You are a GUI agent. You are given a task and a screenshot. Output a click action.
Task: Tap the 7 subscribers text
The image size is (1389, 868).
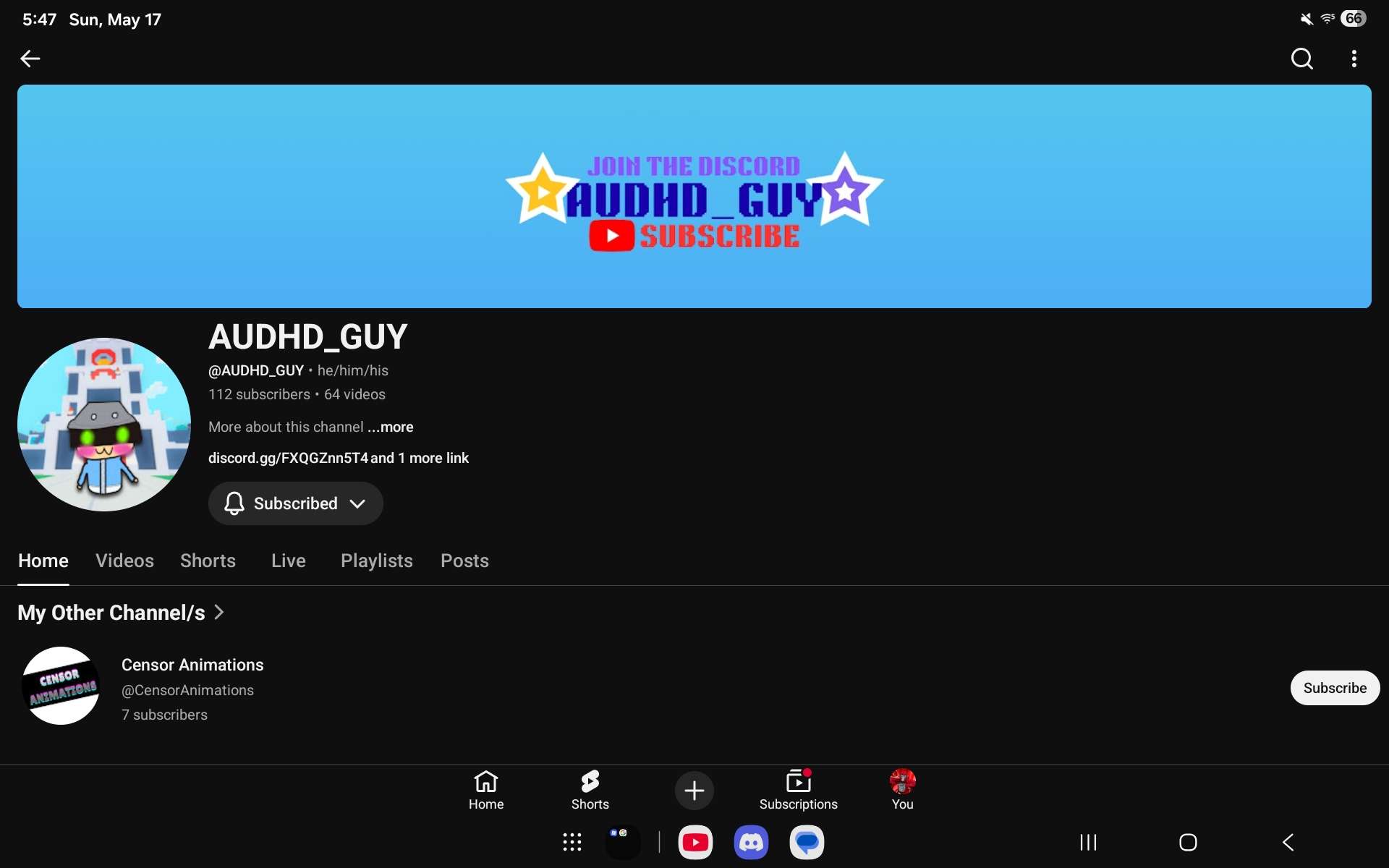click(x=164, y=715)
